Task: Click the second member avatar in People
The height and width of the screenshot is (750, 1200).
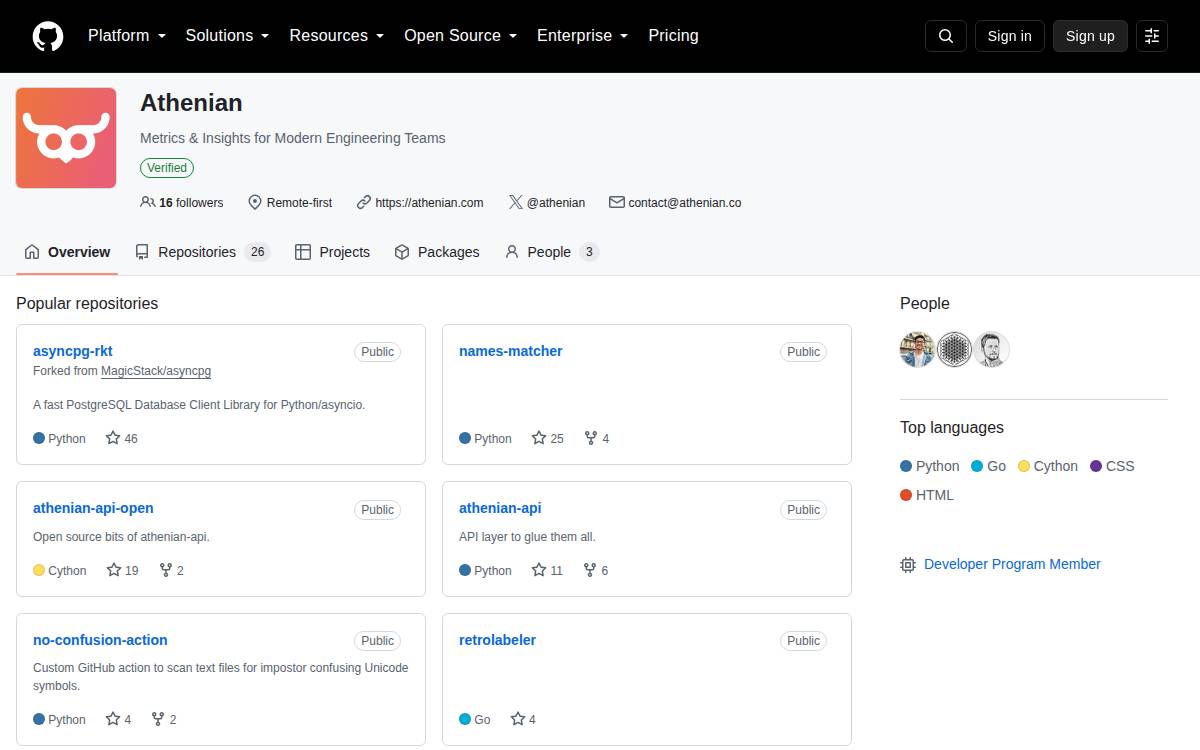Action: point(954,350)
